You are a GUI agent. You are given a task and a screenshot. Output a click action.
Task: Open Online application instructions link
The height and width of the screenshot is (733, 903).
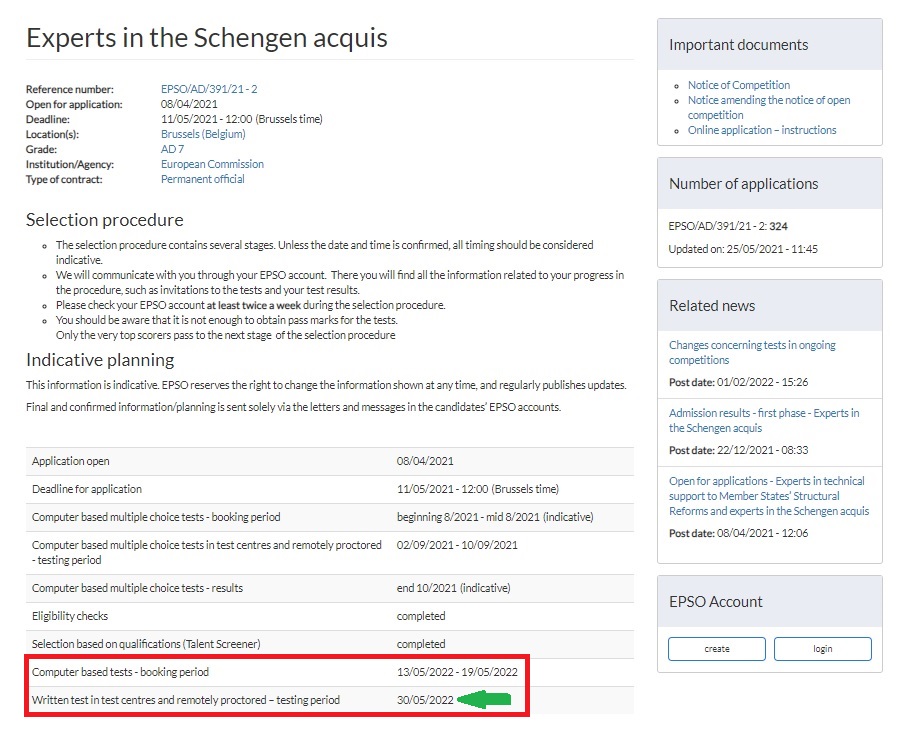click(x=761, y=130)
